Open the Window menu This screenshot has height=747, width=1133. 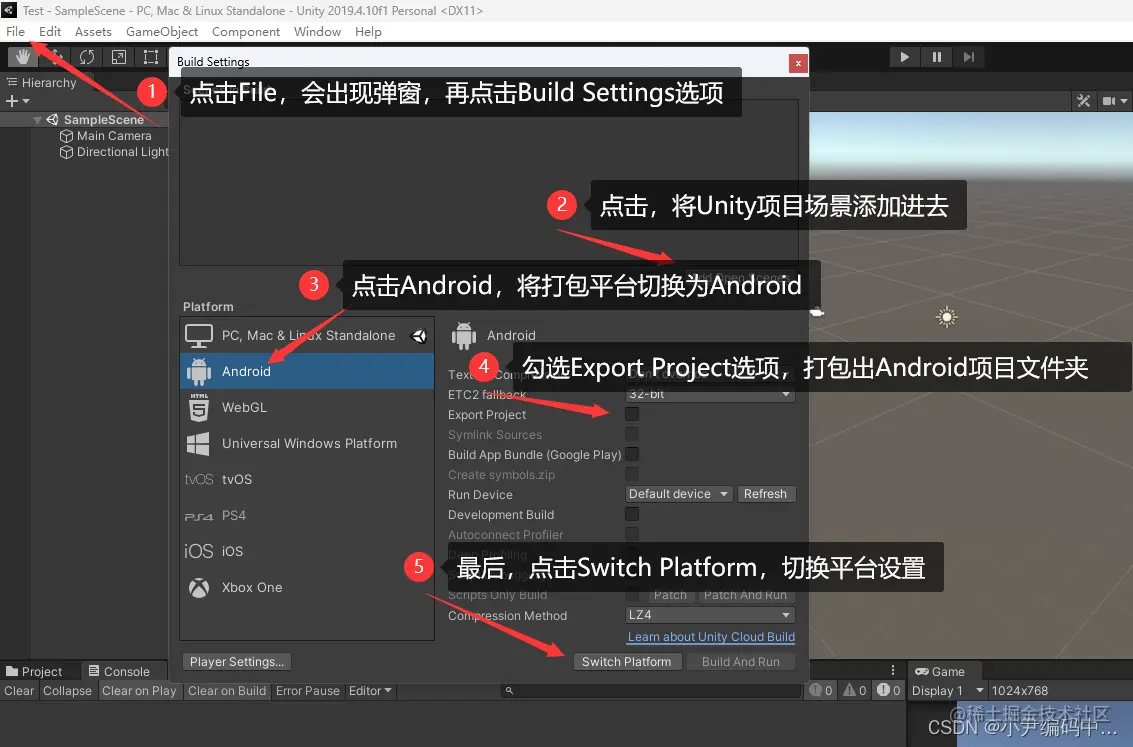[x=317, y=32]
